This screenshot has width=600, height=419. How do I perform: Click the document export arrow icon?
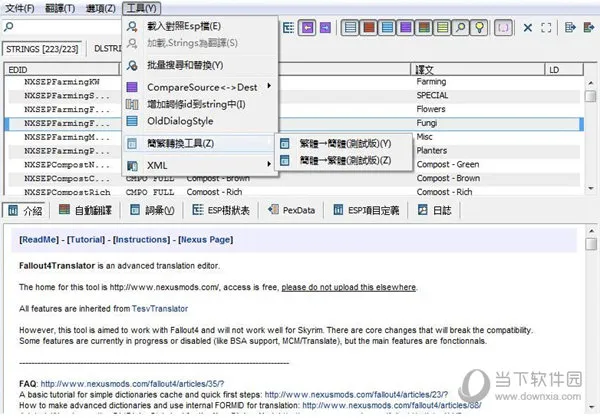point(570,28)
